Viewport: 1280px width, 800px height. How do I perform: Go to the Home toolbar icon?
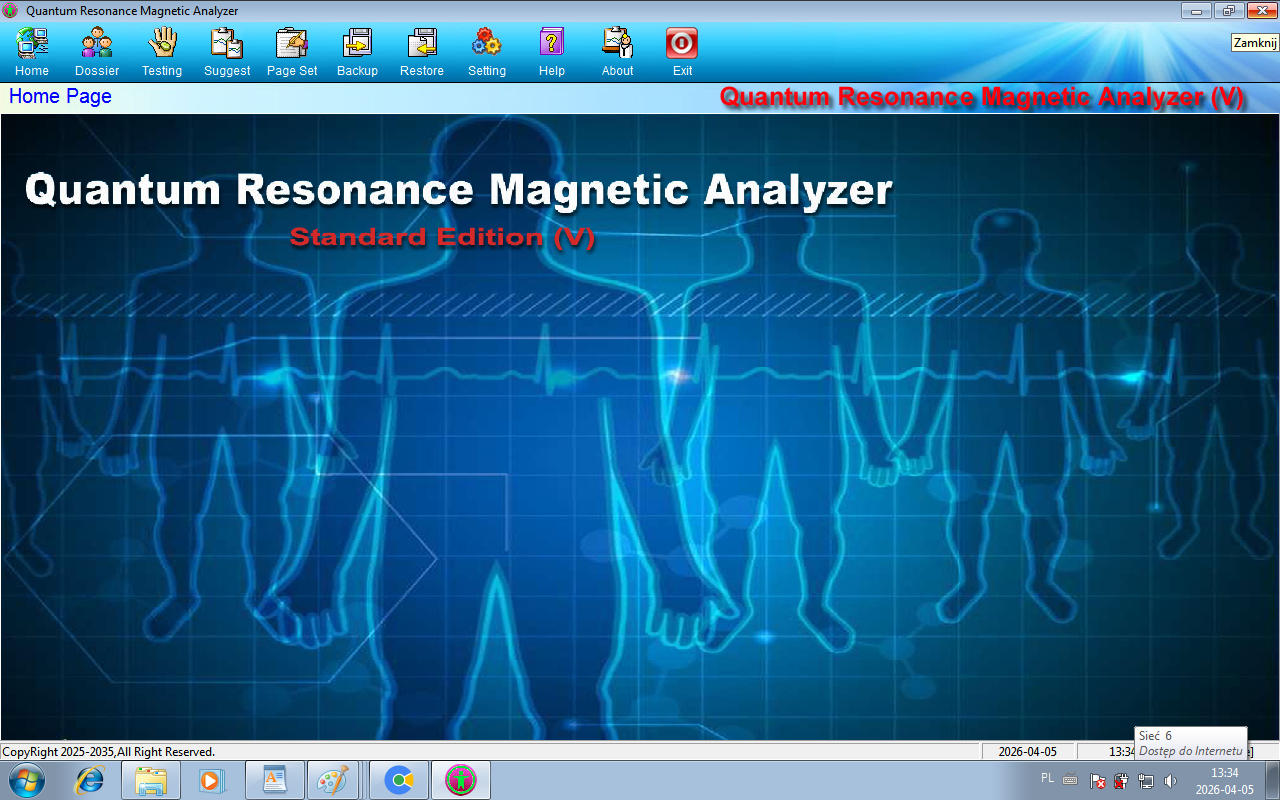pos(32,44)
